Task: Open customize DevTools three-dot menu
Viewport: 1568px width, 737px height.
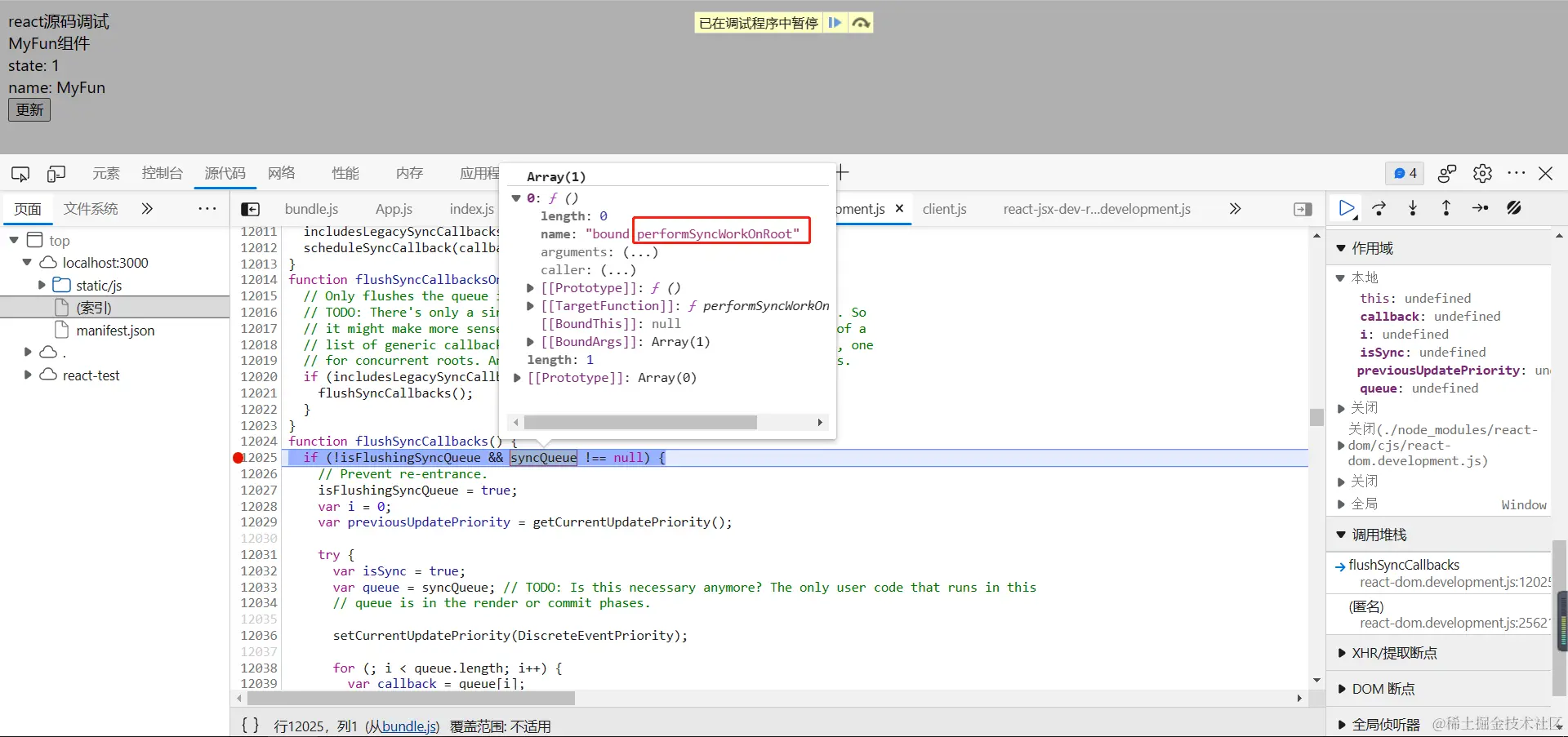Action: [1517, 173]
